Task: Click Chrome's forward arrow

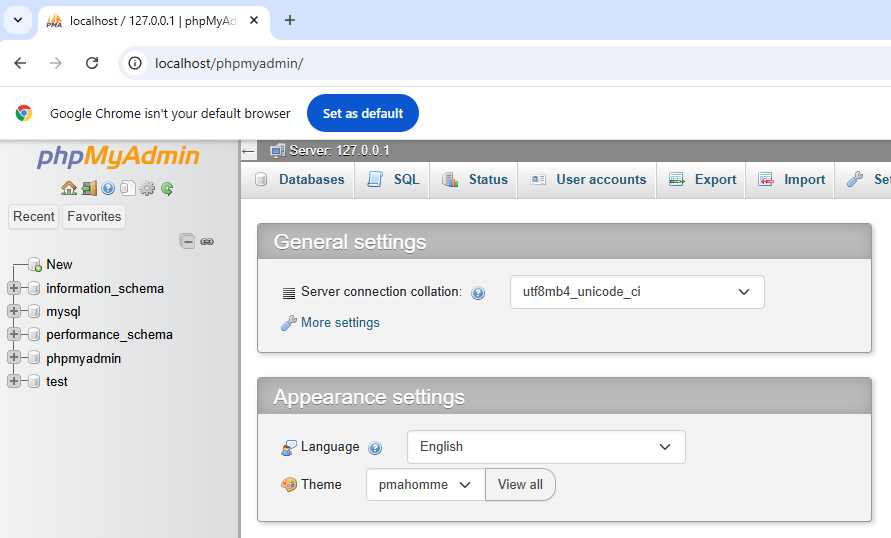Action: pyautogui.click(x=56, y=63)
